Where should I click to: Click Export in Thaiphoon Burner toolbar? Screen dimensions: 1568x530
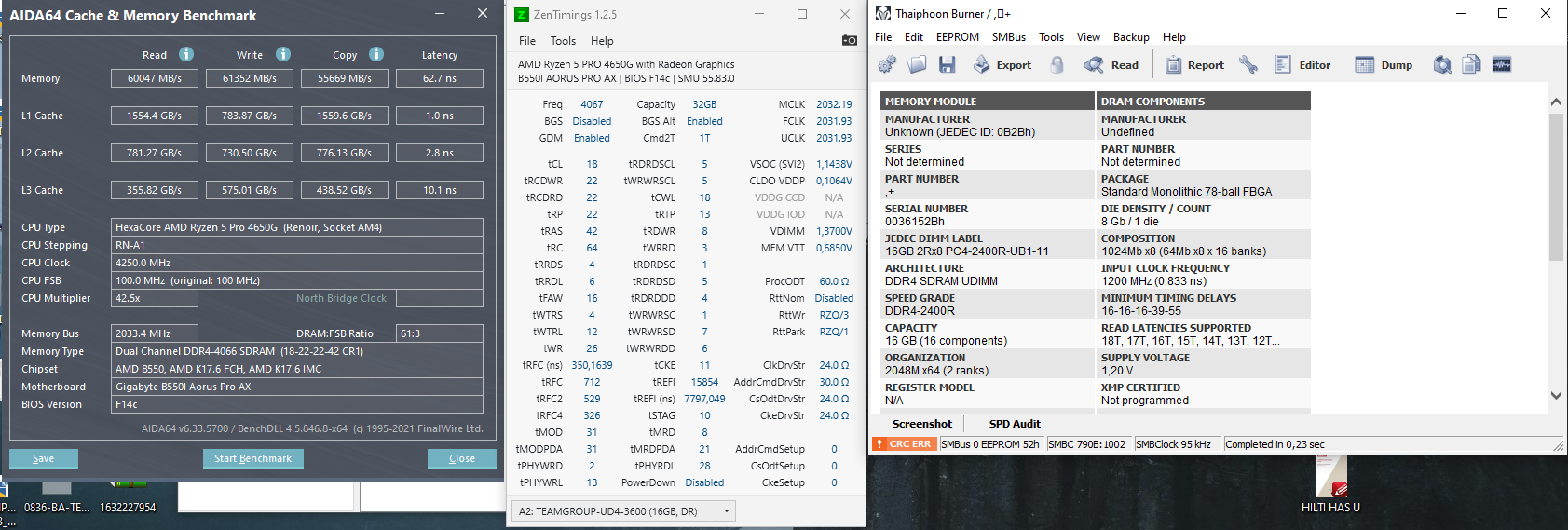pyautogui.click(x=1002, y=64)
